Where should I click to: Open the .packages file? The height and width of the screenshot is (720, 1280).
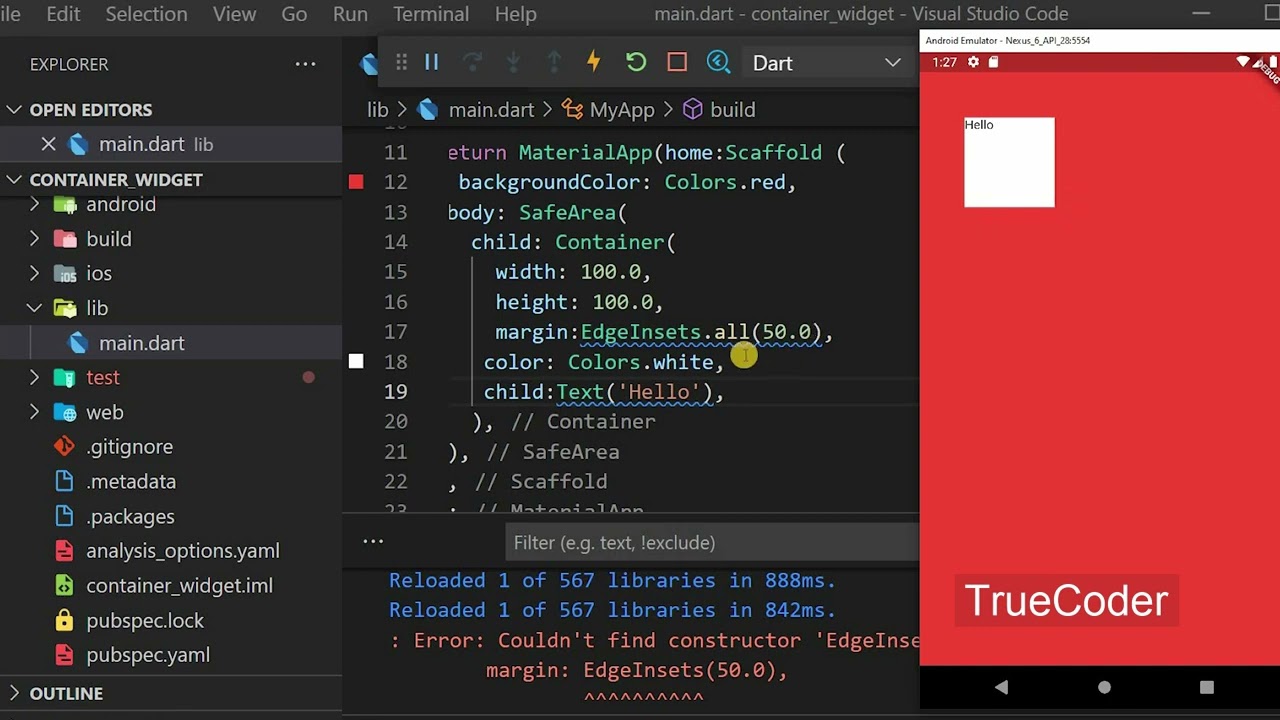click(x=130, y=516)
